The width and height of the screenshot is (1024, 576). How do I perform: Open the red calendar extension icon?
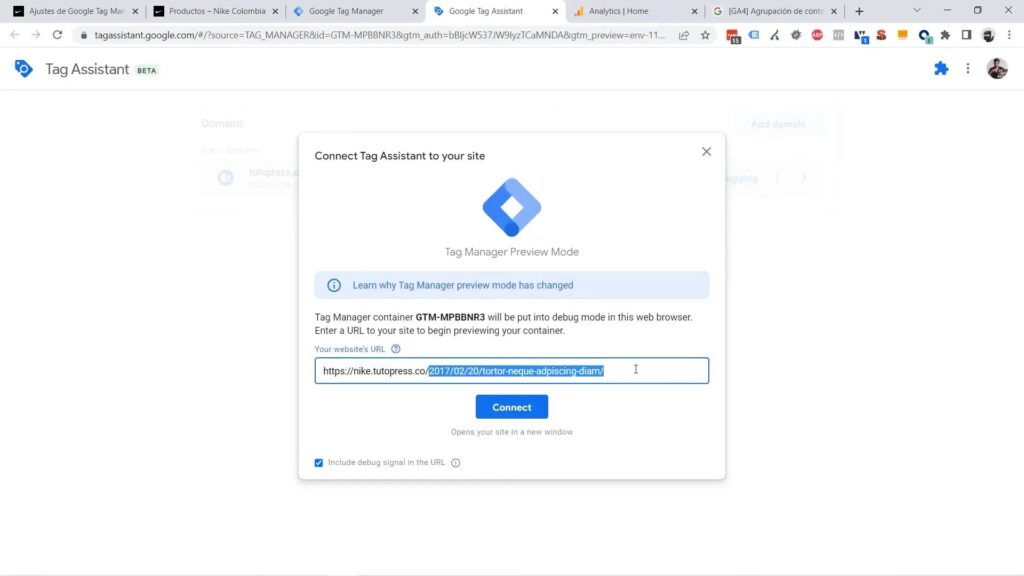point(733,37)
